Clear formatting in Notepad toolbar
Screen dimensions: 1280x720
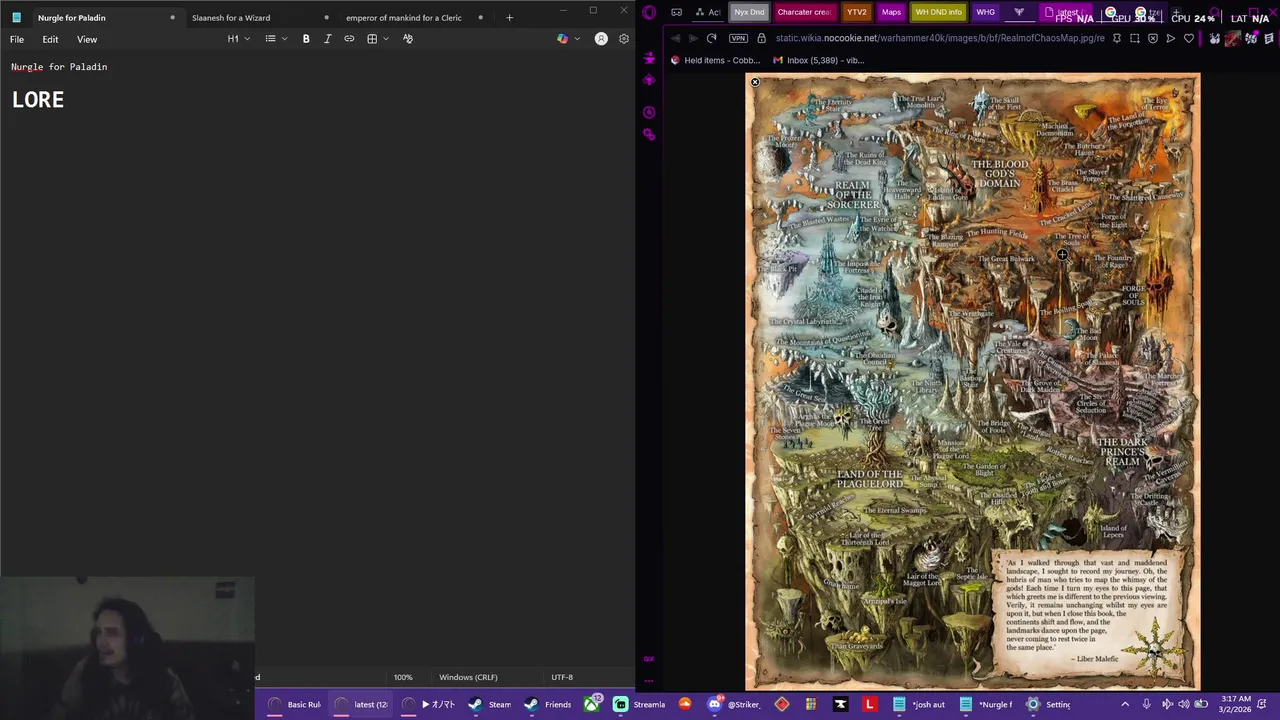pyautogui.click(x=408, y=39)
